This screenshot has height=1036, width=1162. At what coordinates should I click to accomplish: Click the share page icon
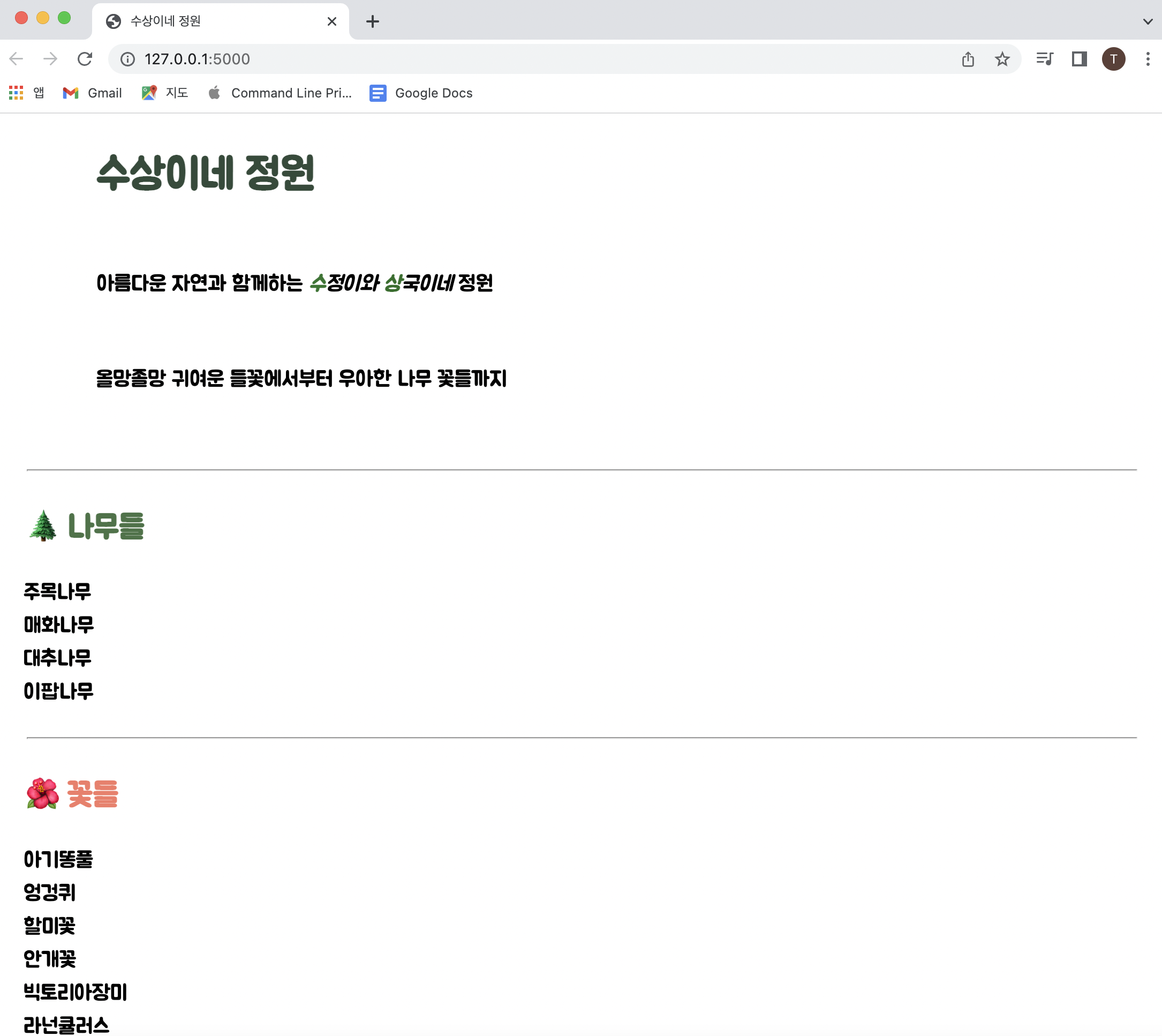tap(968, 58)
